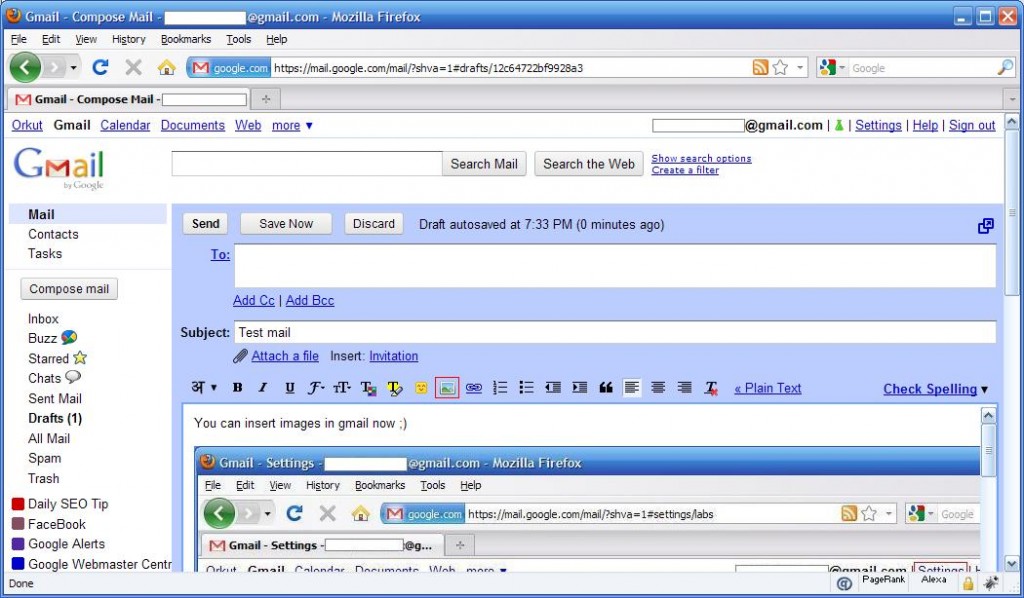Open a new tab with the plus button
The width and height of the screenshot is (1024, 598).
point(265,99)
